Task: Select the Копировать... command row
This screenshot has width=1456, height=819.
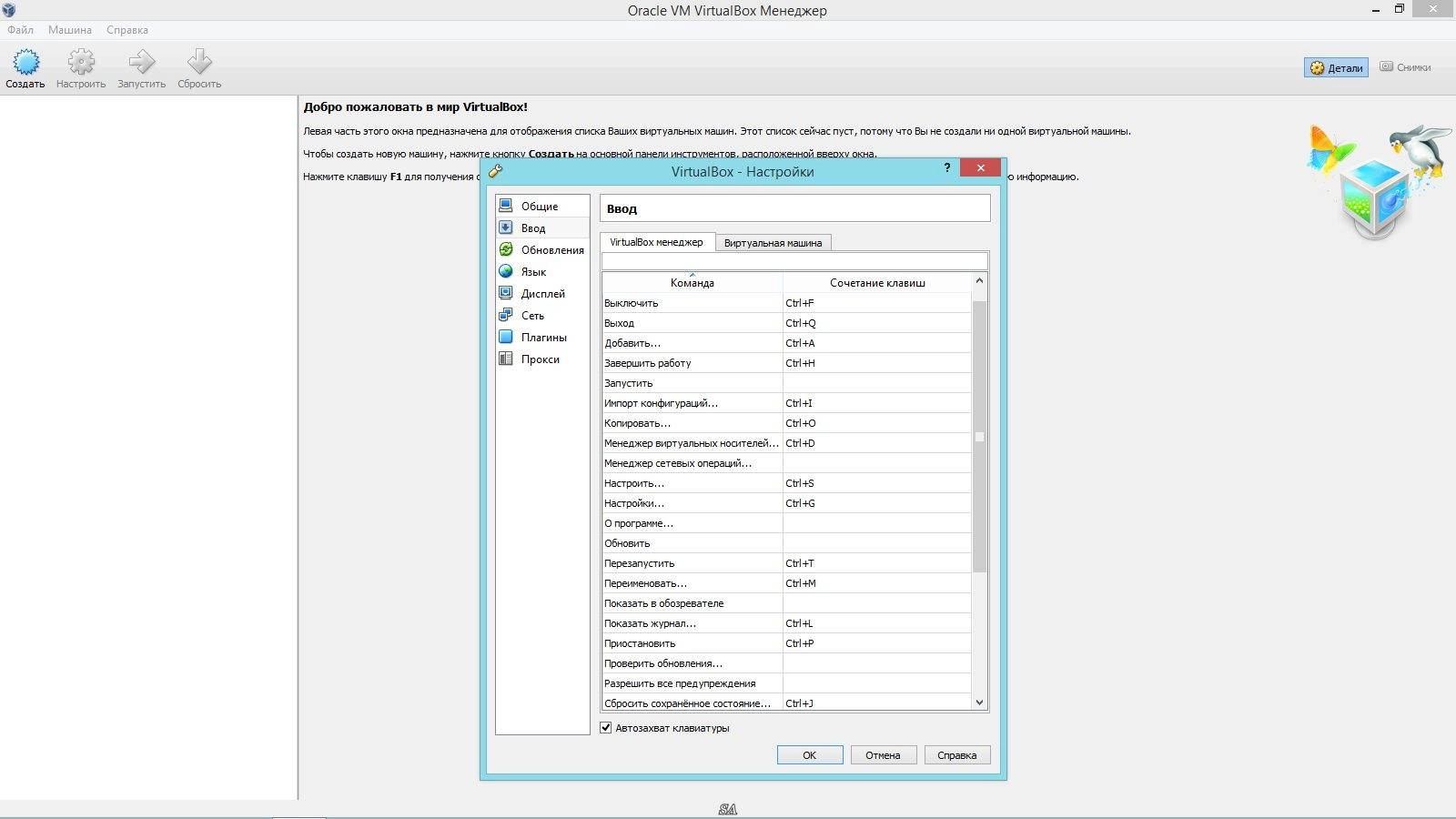Action: coord(787,423)
